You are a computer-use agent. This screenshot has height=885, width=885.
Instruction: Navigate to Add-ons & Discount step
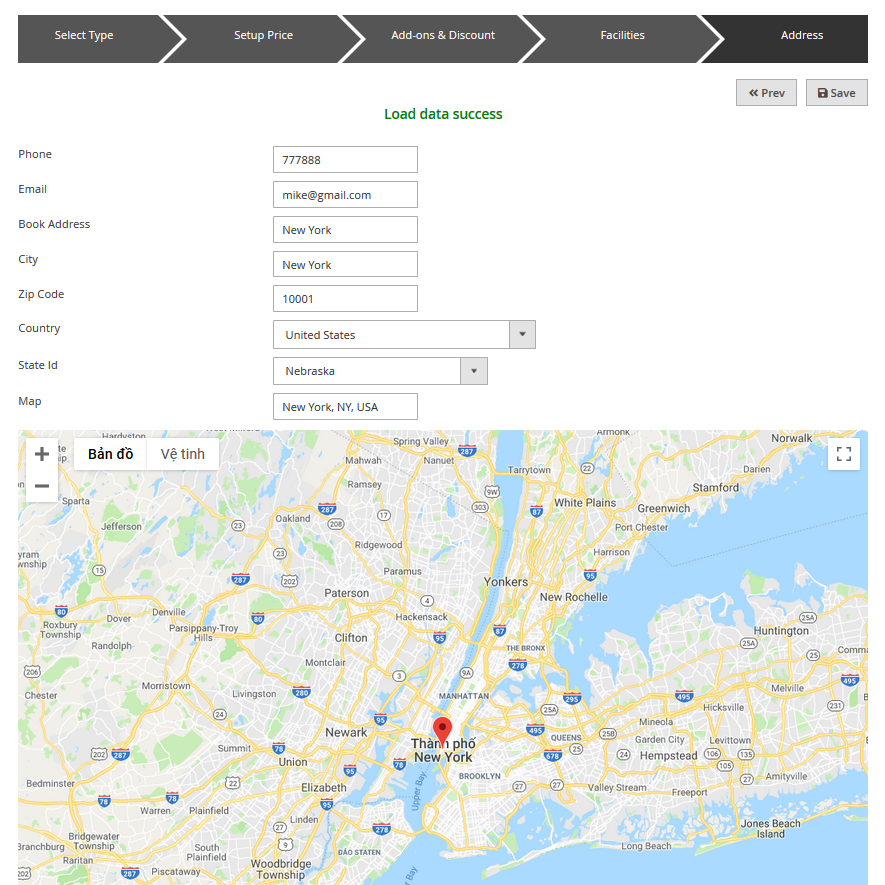[443, 36]
